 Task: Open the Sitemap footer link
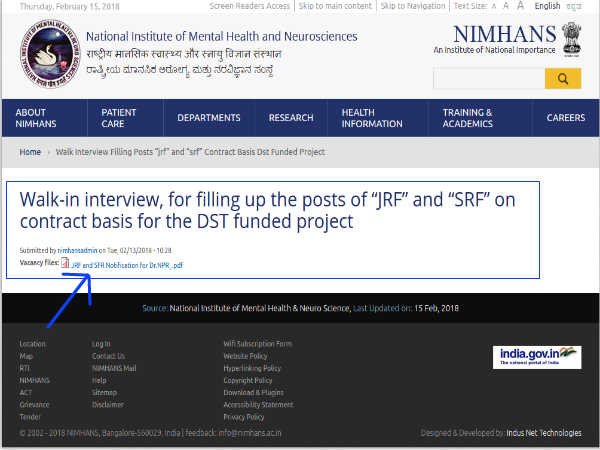(104, 393)
